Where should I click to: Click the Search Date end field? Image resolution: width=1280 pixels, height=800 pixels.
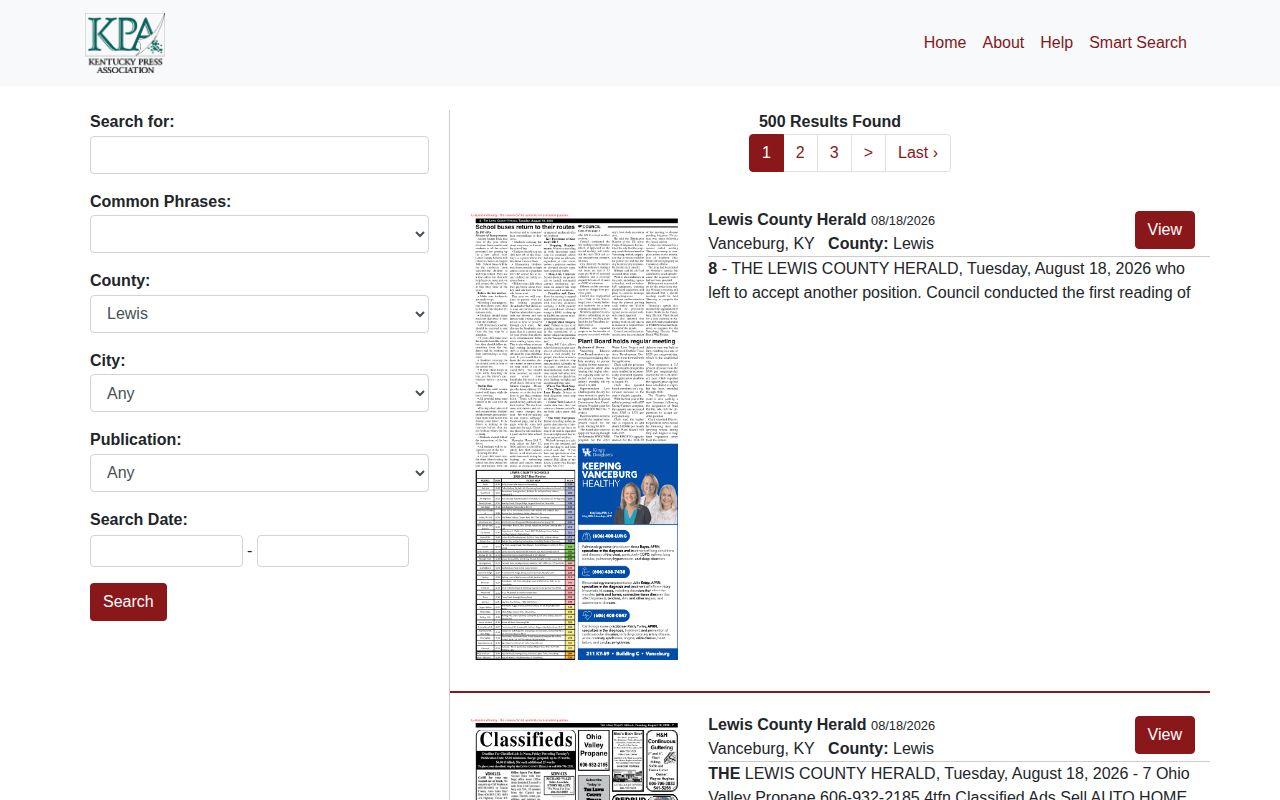pos(333,551)
